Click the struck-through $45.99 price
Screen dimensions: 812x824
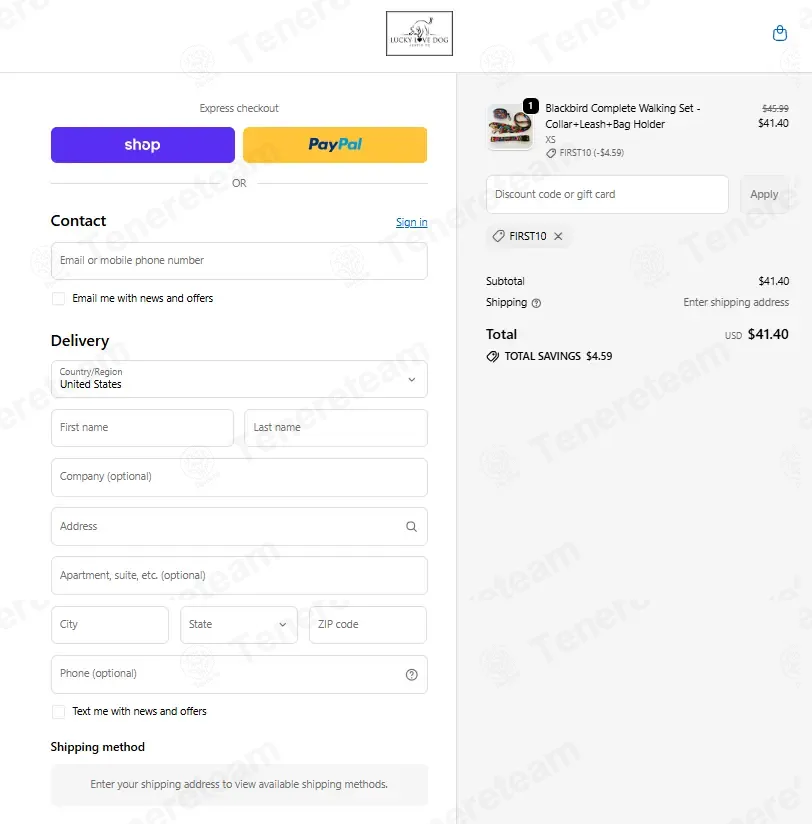click(x=775, y=108)
